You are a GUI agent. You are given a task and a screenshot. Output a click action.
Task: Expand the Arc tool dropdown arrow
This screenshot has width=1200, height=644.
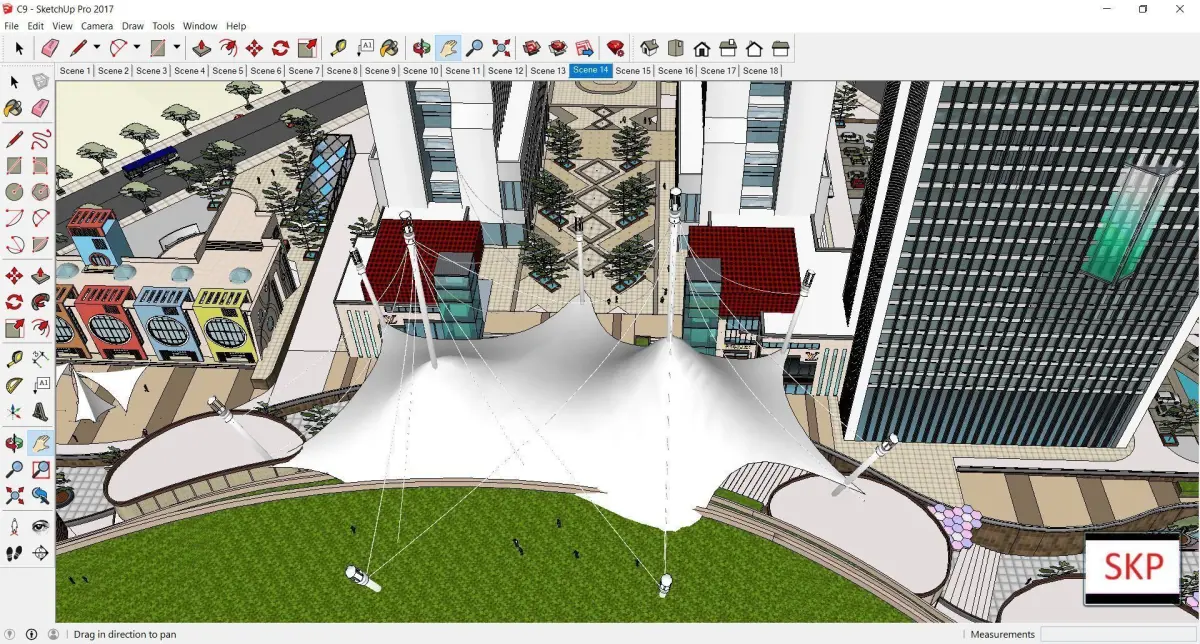137,47
